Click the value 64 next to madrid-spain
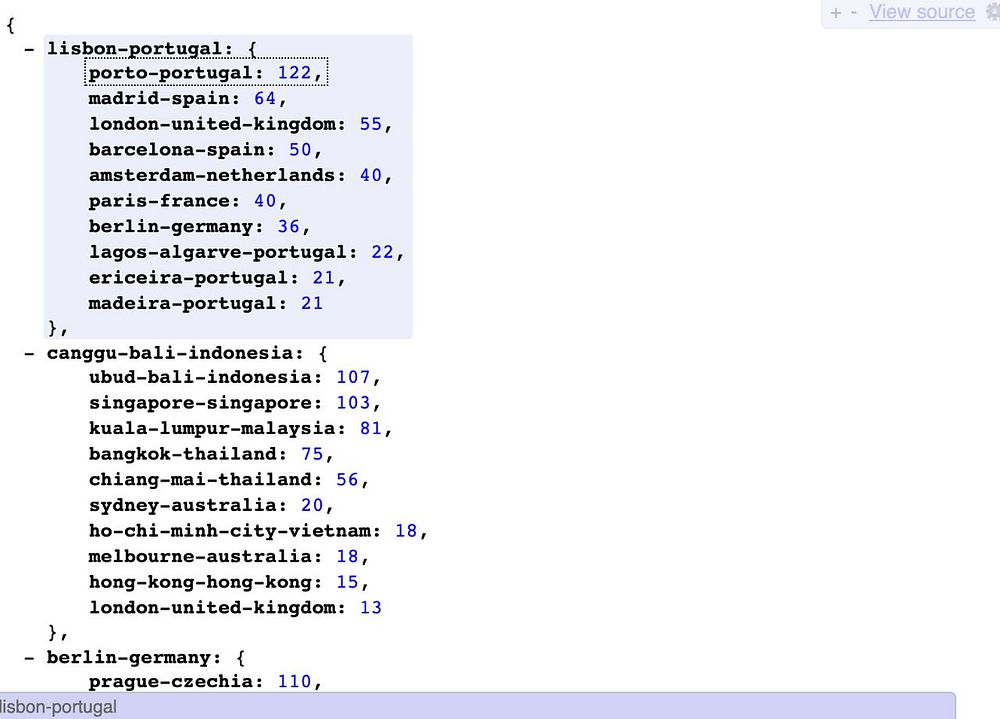Screen dimensions: 1000x719 pyautogui.click(x=265, y=99)
